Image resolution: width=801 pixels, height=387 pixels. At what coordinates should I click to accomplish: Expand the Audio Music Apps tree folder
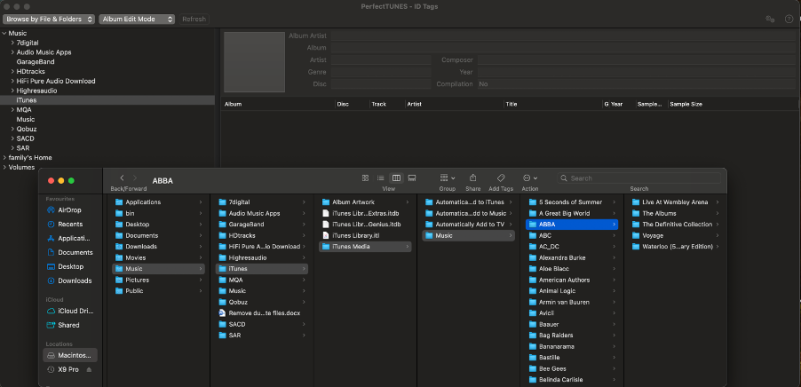(12, 52)
